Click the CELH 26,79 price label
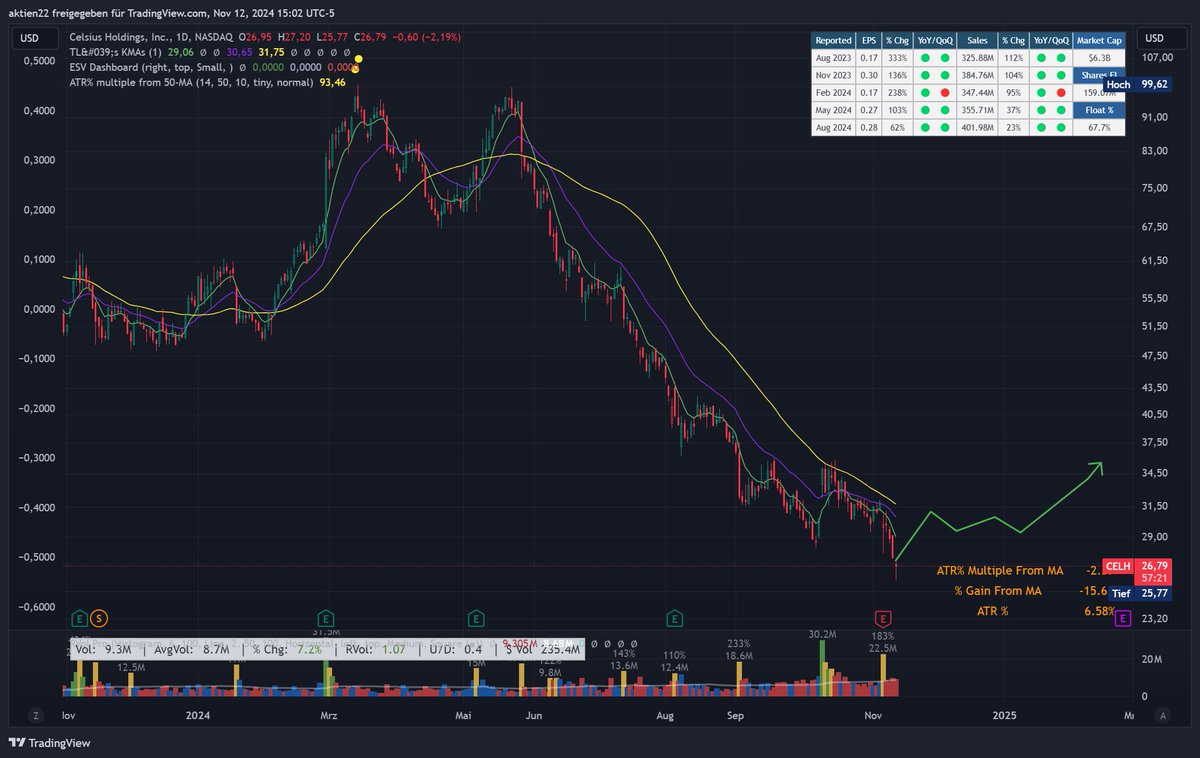Image resolution: width=1200 pixels, height=758 pixels. tap(1135, 567)
